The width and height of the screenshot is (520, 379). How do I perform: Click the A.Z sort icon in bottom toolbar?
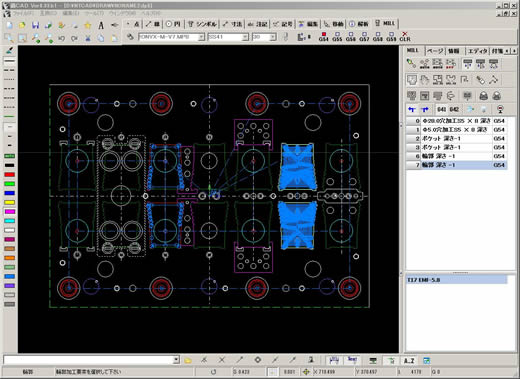[409, 360]
